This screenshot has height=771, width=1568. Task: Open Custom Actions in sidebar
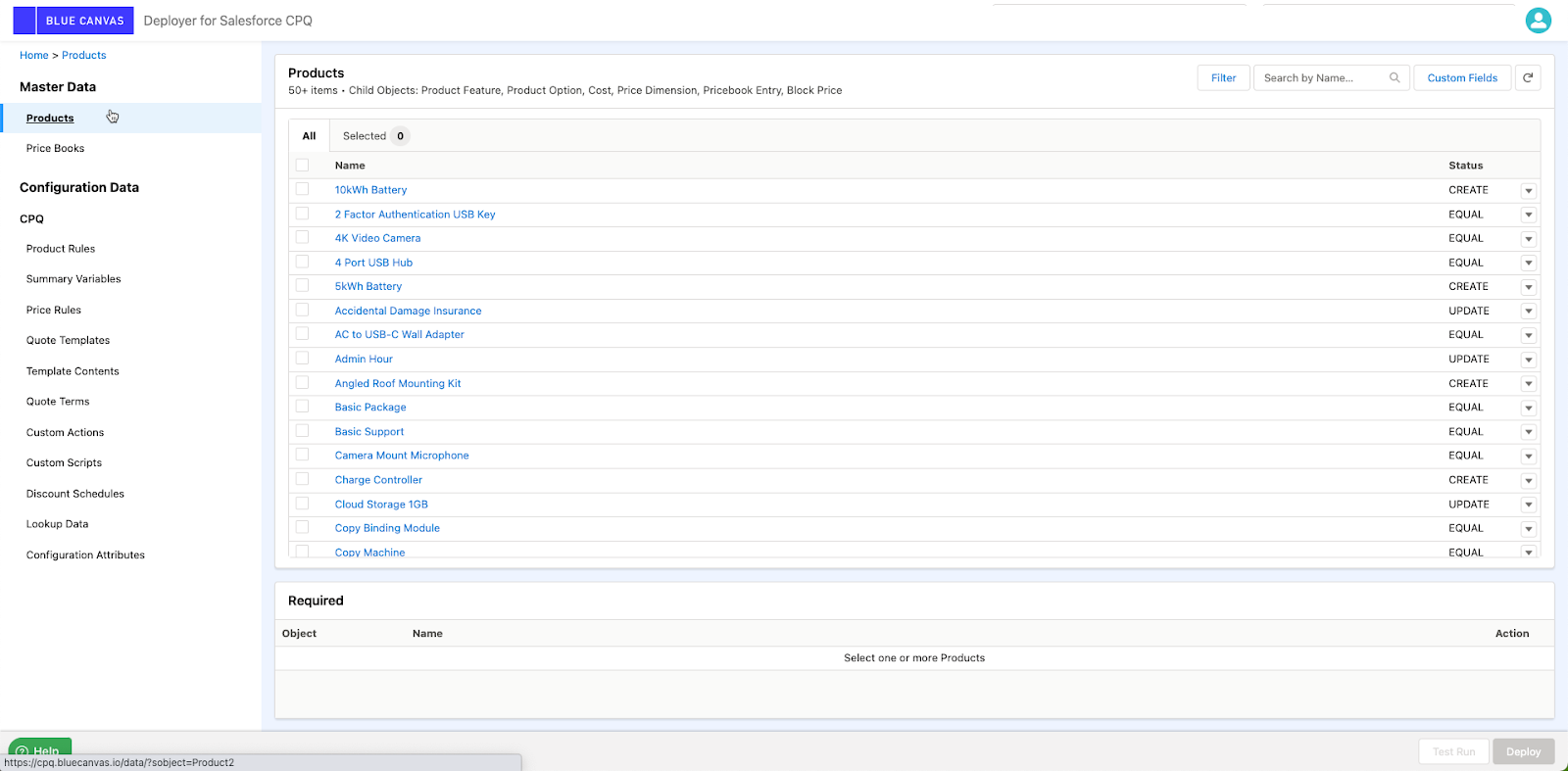coord(65,432)
